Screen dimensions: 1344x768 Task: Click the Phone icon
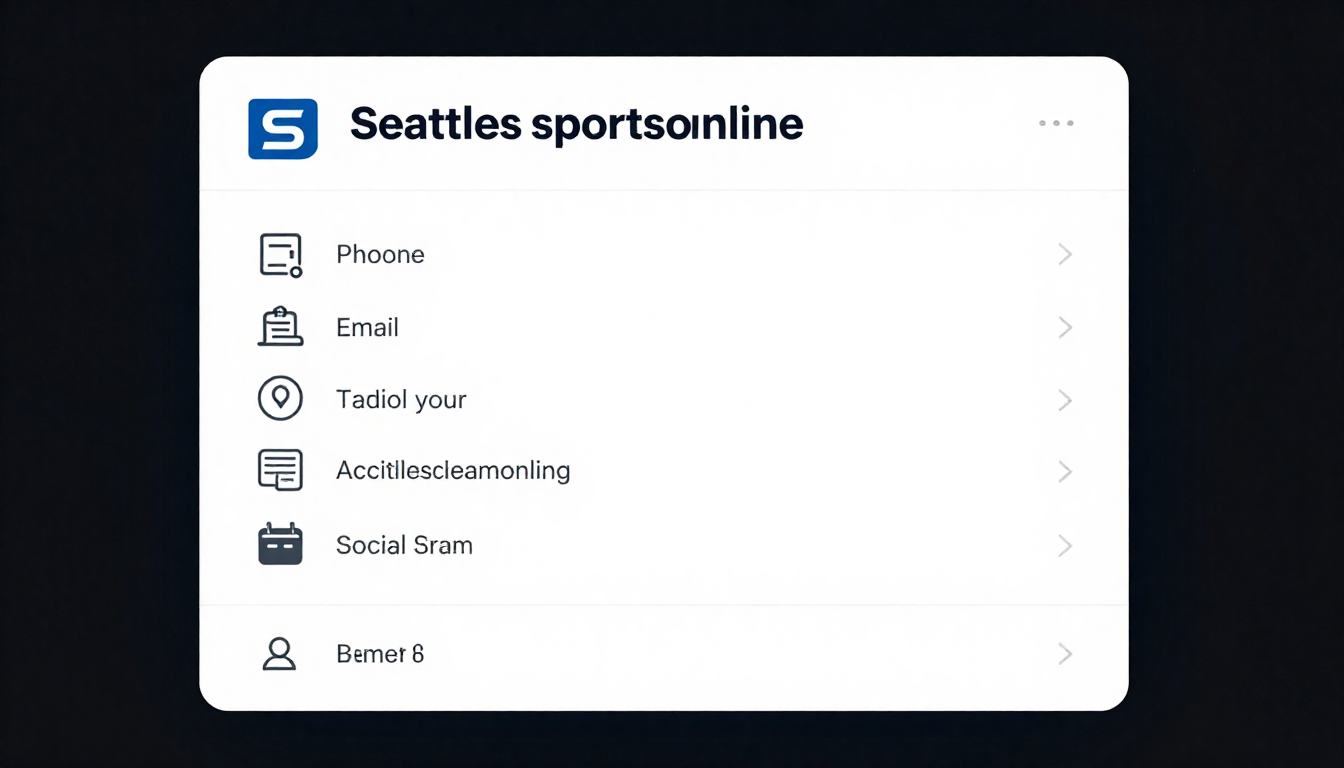tap(281, 254)
